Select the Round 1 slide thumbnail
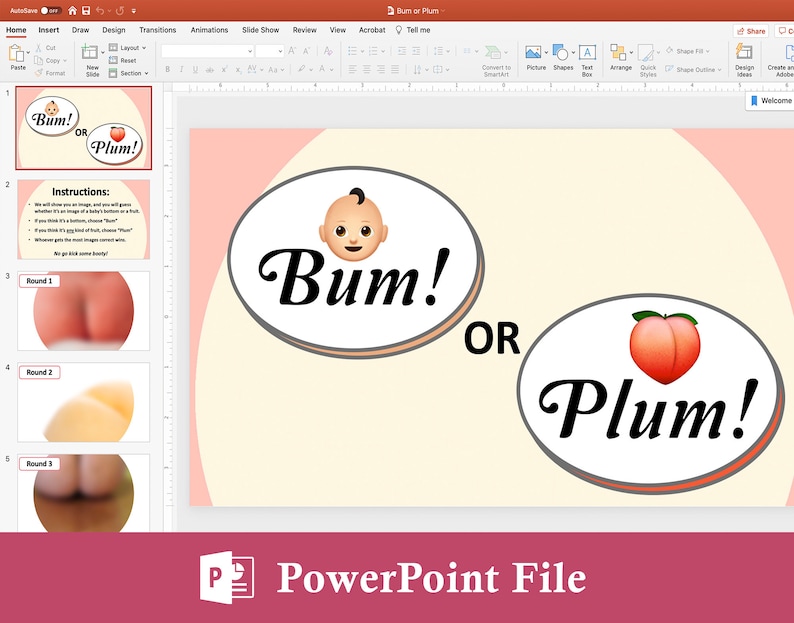 click(84, 310)
